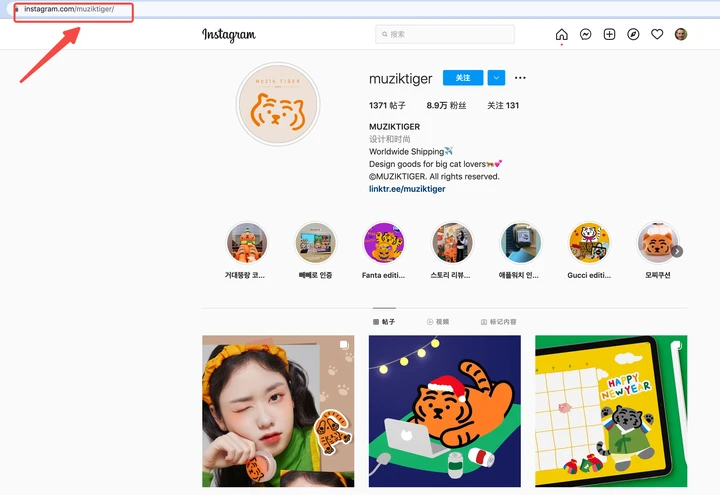Open the Messenger direct messages icon
This screenshot has height=495, width=720.
click(x=585, y=34)
